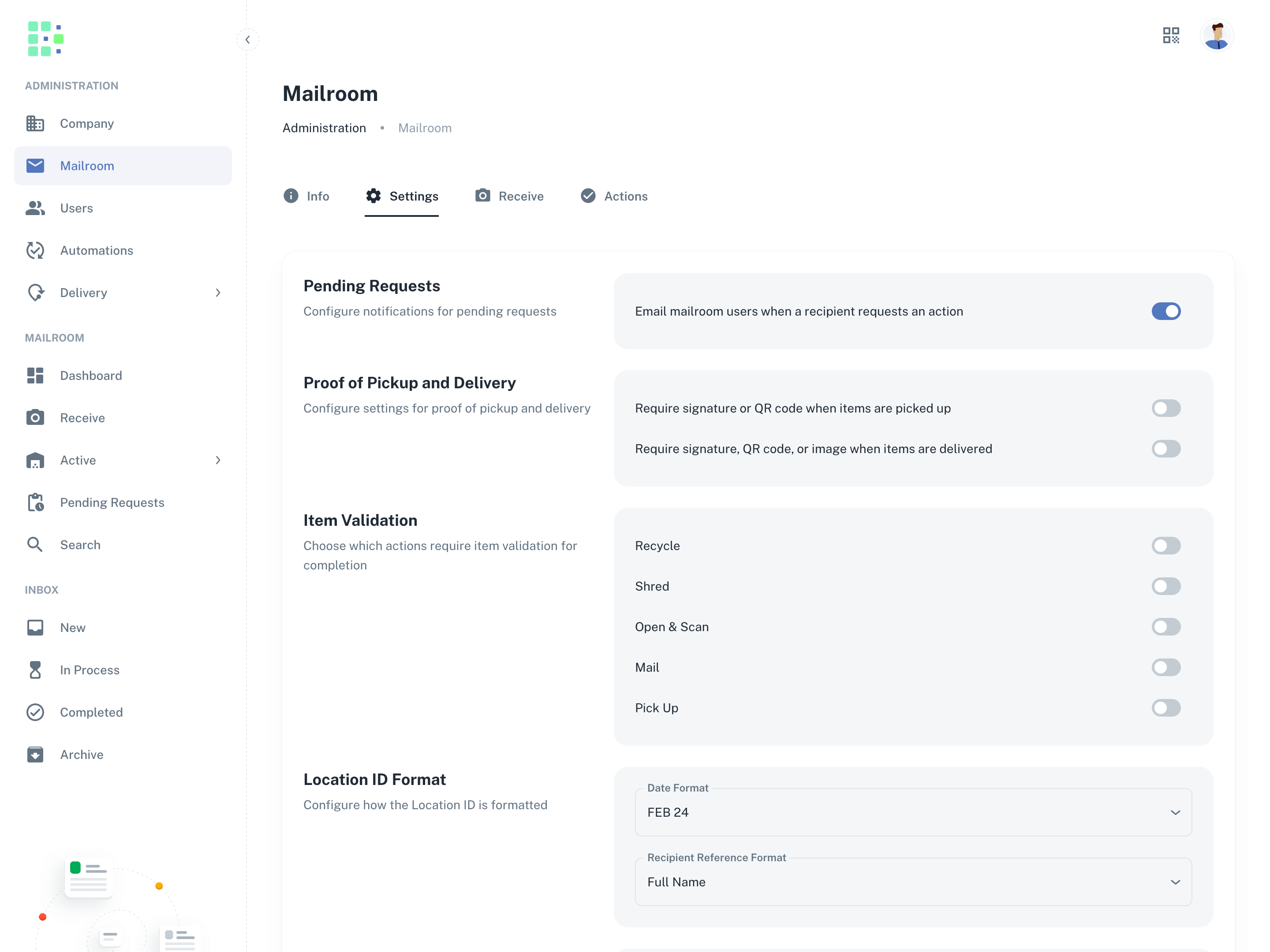This screenshot has height=952, width=1270.
Task: Open Pending Requests clipboard icon in sidebar
Action: (x=35, y=502)
